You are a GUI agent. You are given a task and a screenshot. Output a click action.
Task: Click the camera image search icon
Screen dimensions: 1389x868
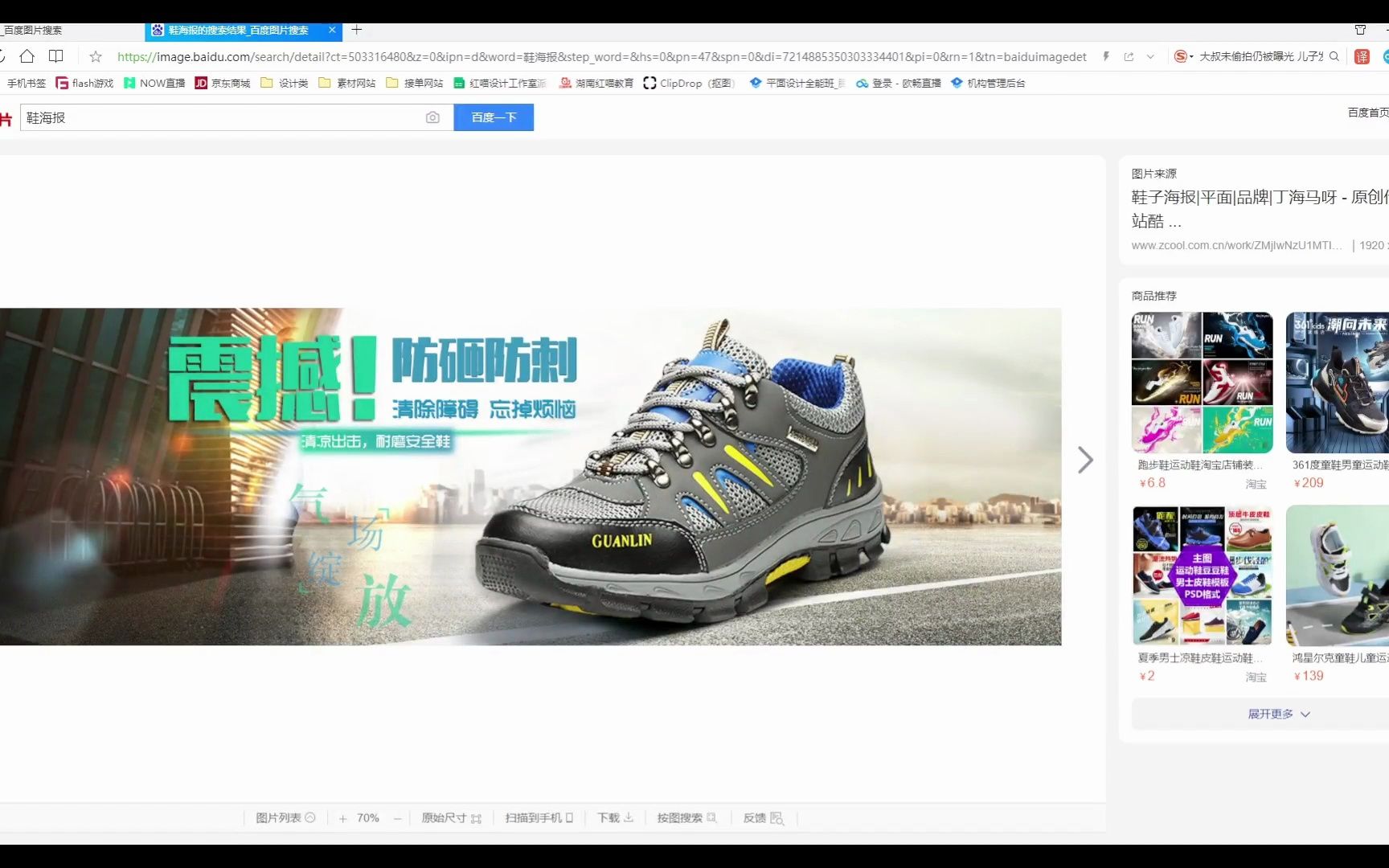click(x=432, y=117)
